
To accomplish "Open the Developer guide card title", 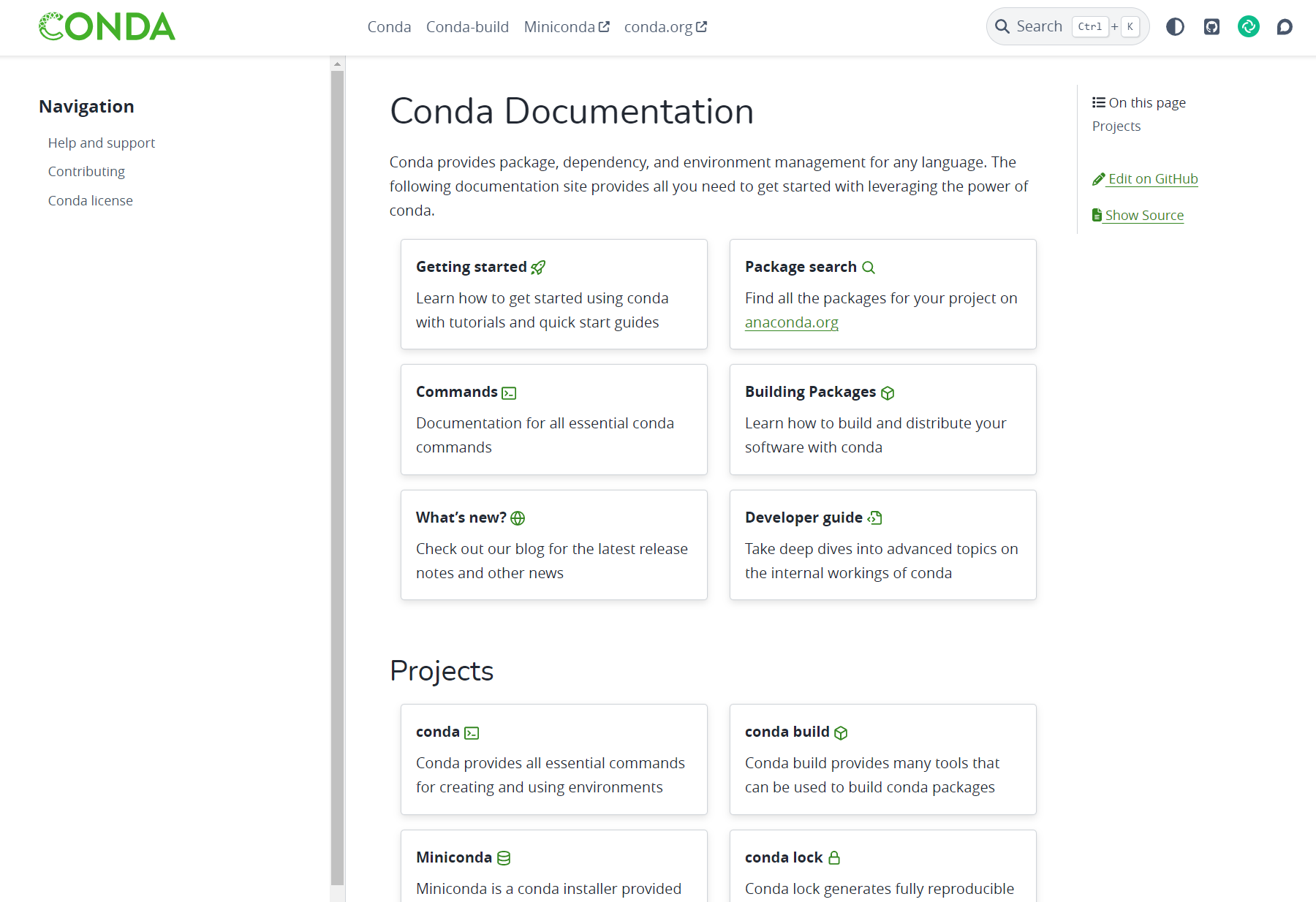I will (803, 518).
